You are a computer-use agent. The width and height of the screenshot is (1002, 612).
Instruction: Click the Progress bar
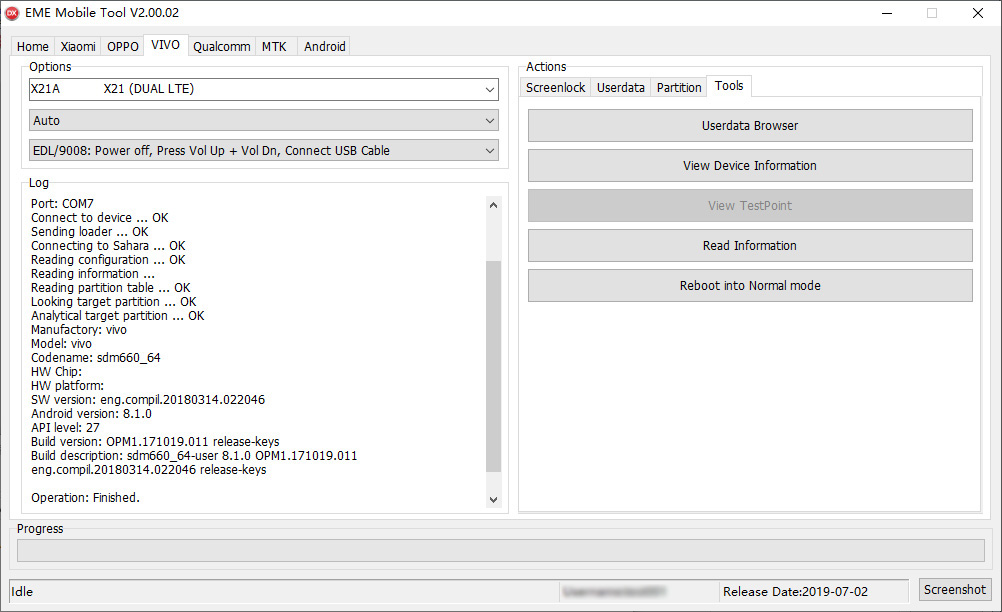click(500, 550)
